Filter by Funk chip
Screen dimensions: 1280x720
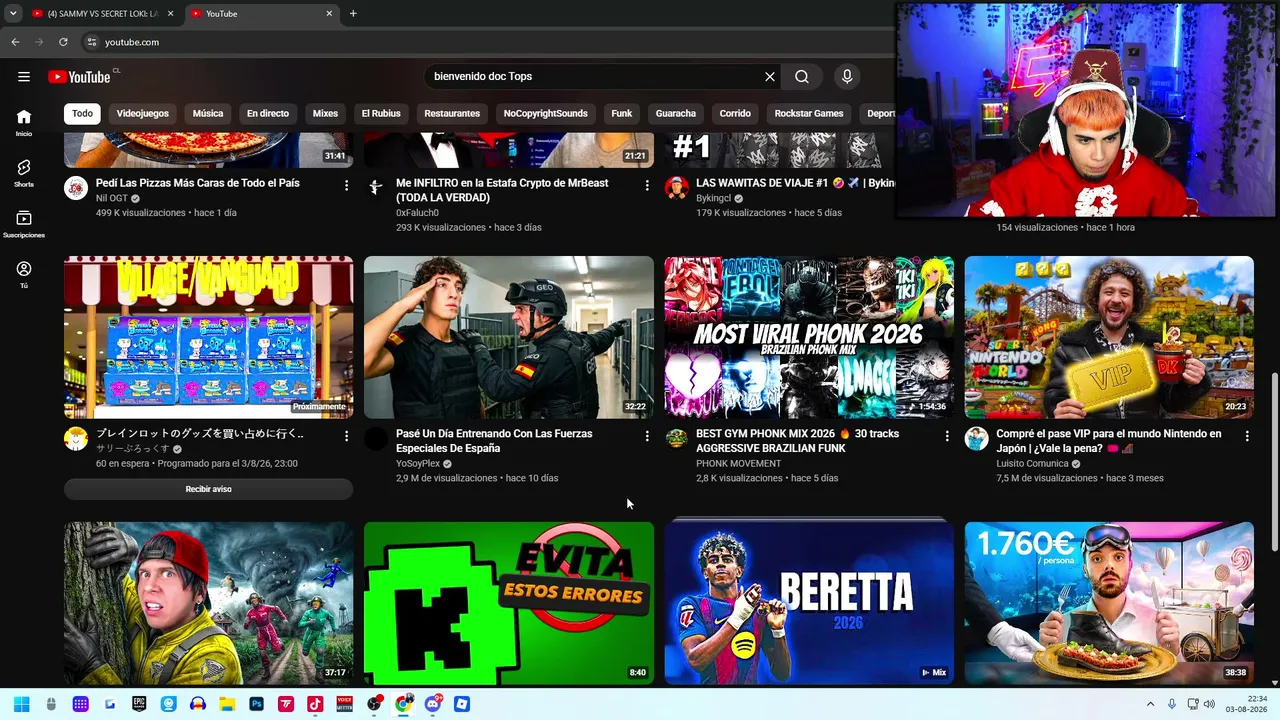(x=622, y=114)
